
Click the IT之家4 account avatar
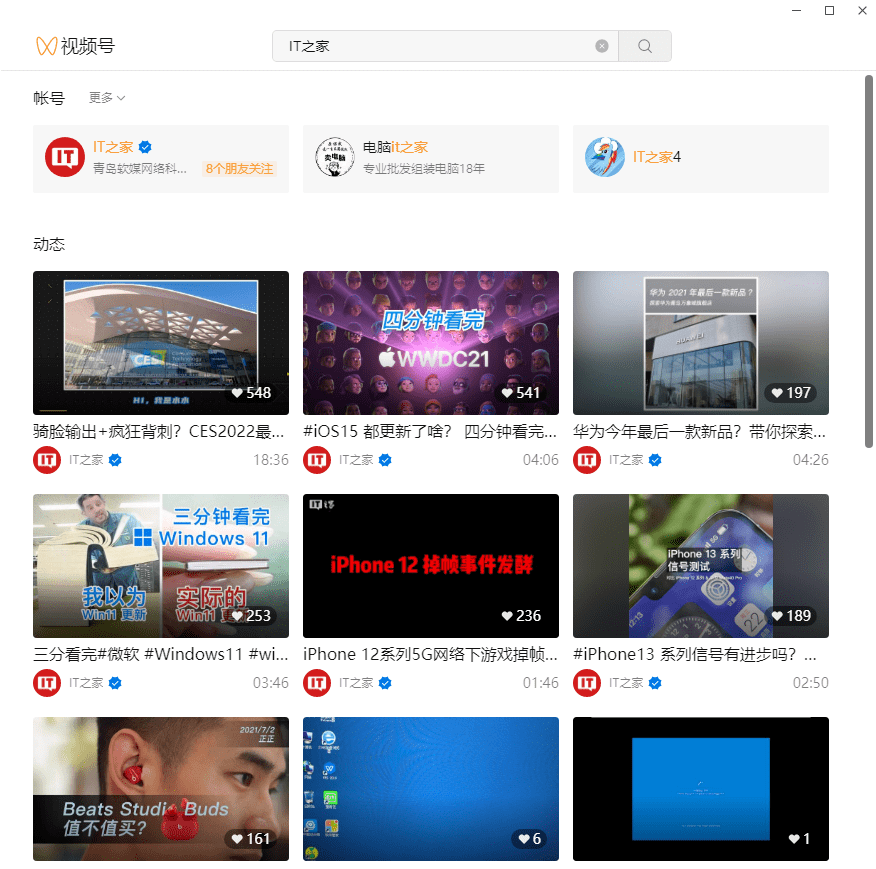pos(604,157)
